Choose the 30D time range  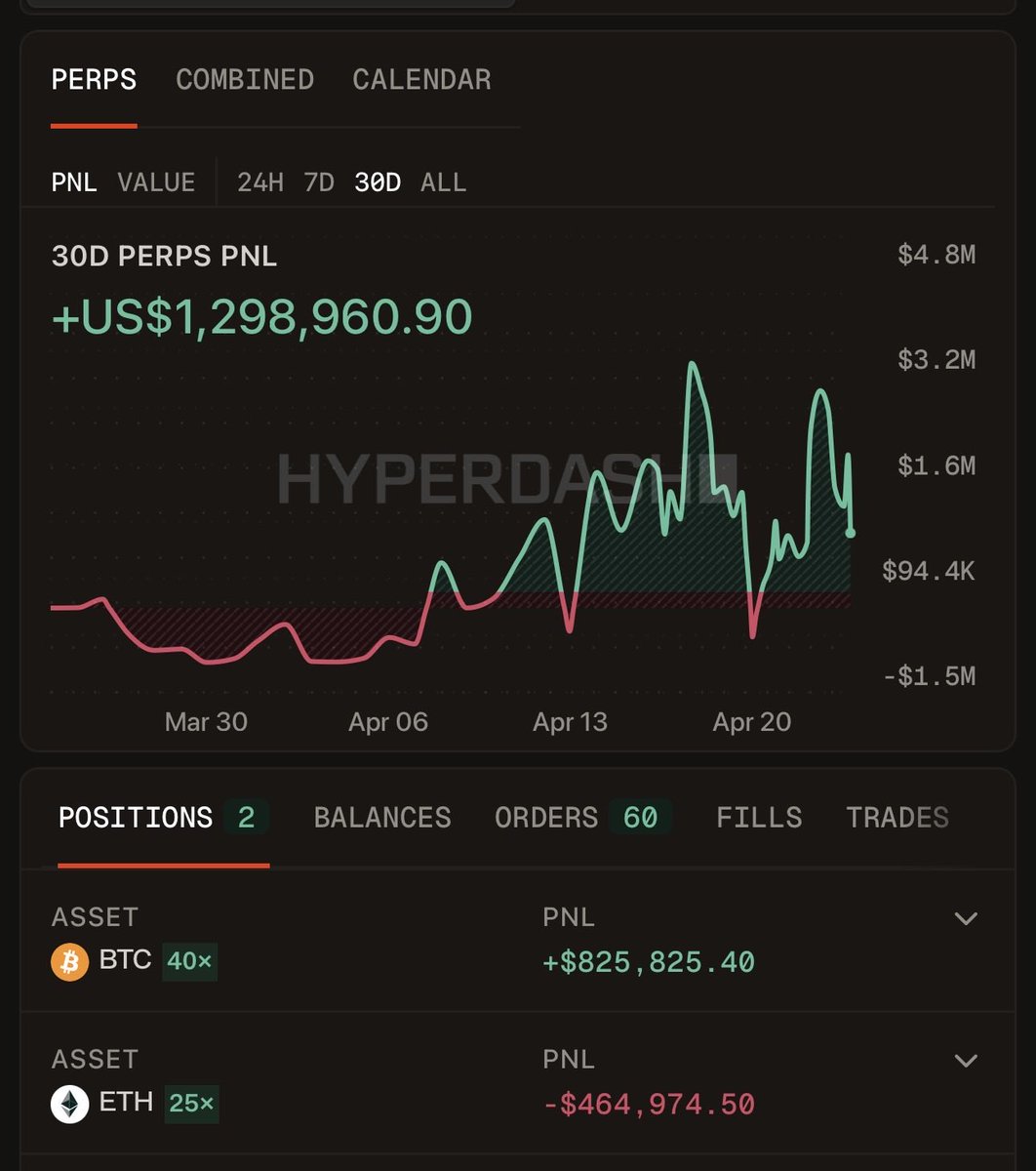[378, 182]
